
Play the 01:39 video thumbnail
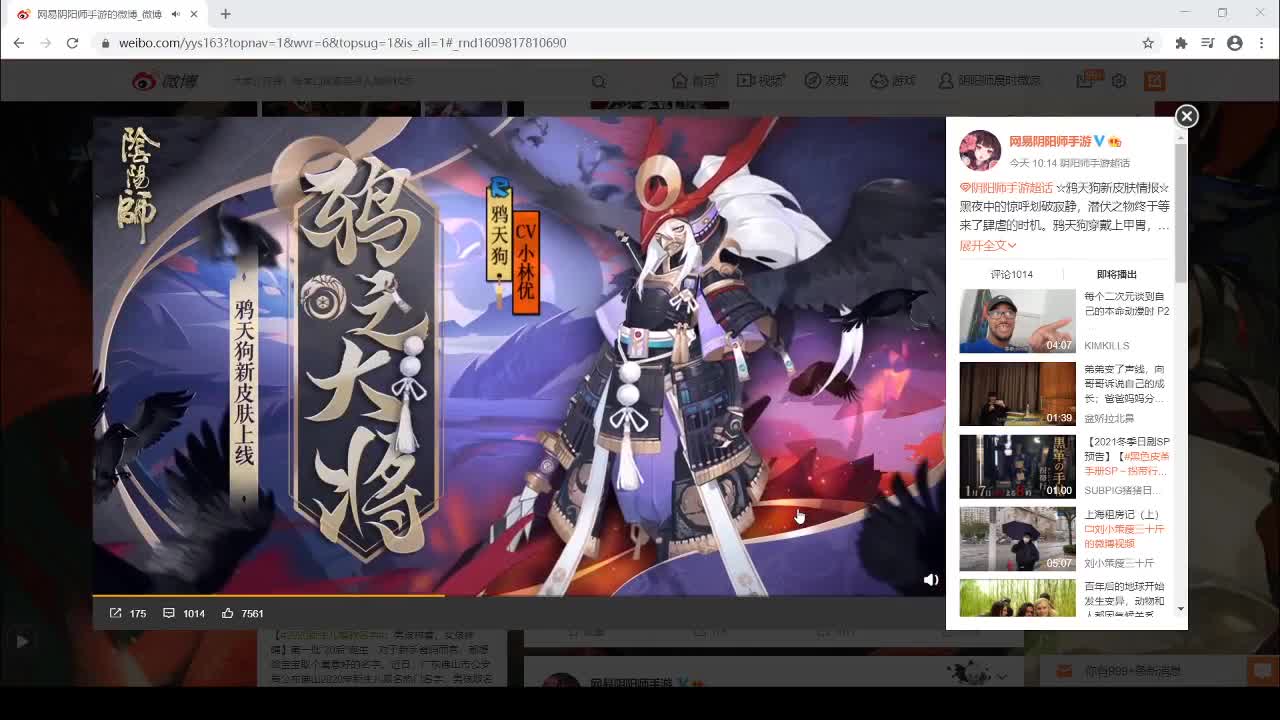1017,394
